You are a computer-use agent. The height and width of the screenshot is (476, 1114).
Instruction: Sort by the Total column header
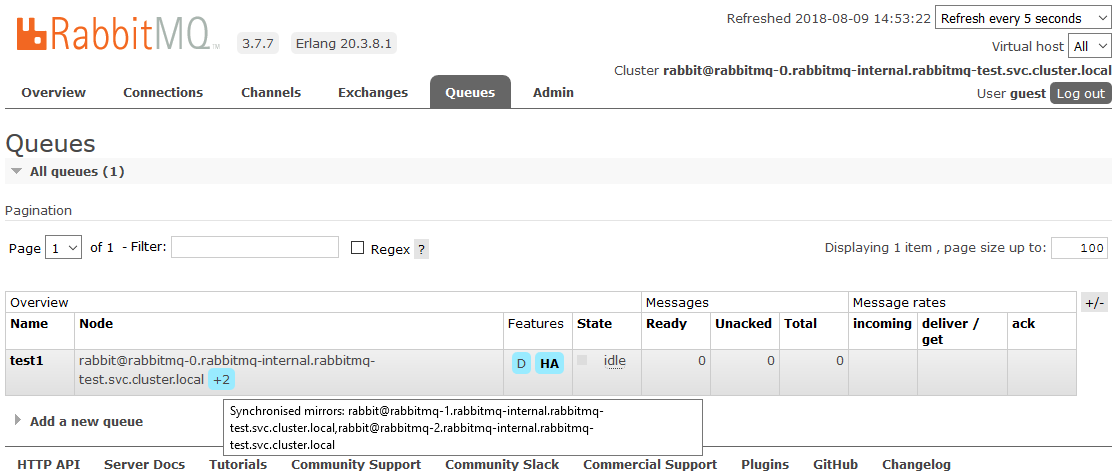tap(801, 323)
